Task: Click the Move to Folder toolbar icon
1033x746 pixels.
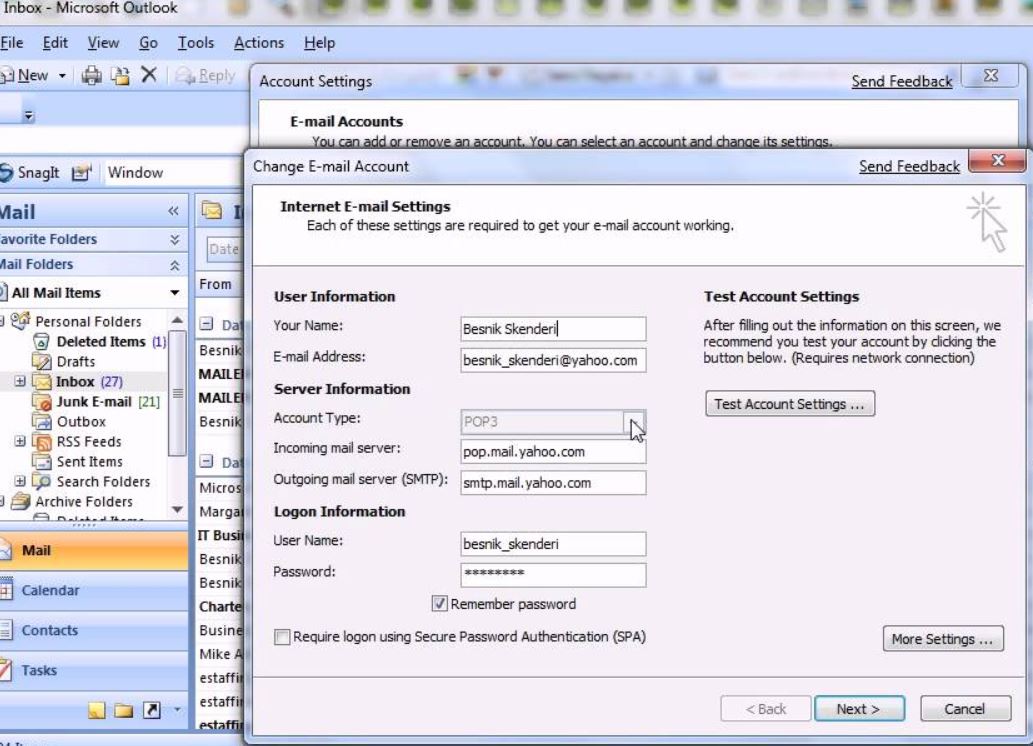Action: tap(120, 75)
